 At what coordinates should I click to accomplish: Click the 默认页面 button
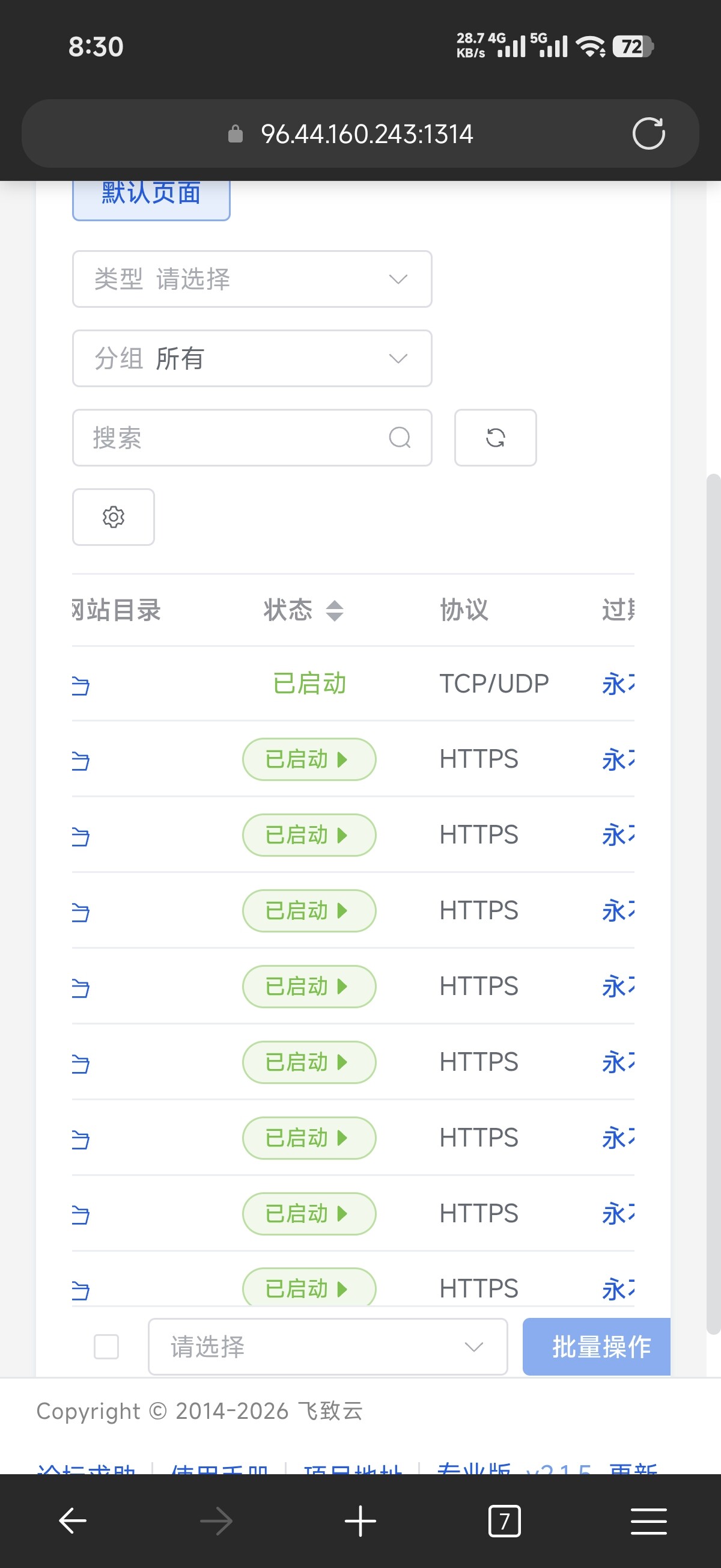point(151,195)
